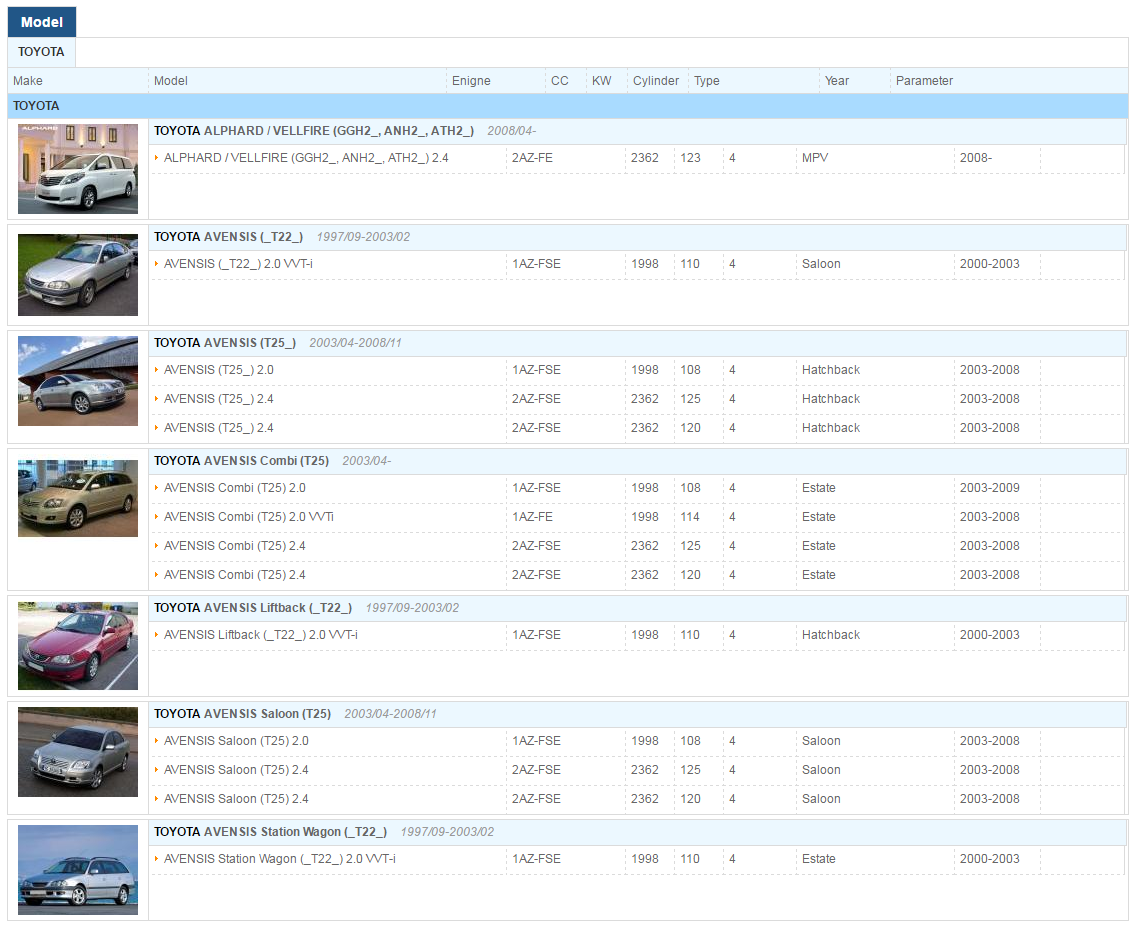The width and height of the screenshot is (1138, 925).
Task: Click the 2008/04- date beside Alphard heading
Action: [x=511, y=131]
